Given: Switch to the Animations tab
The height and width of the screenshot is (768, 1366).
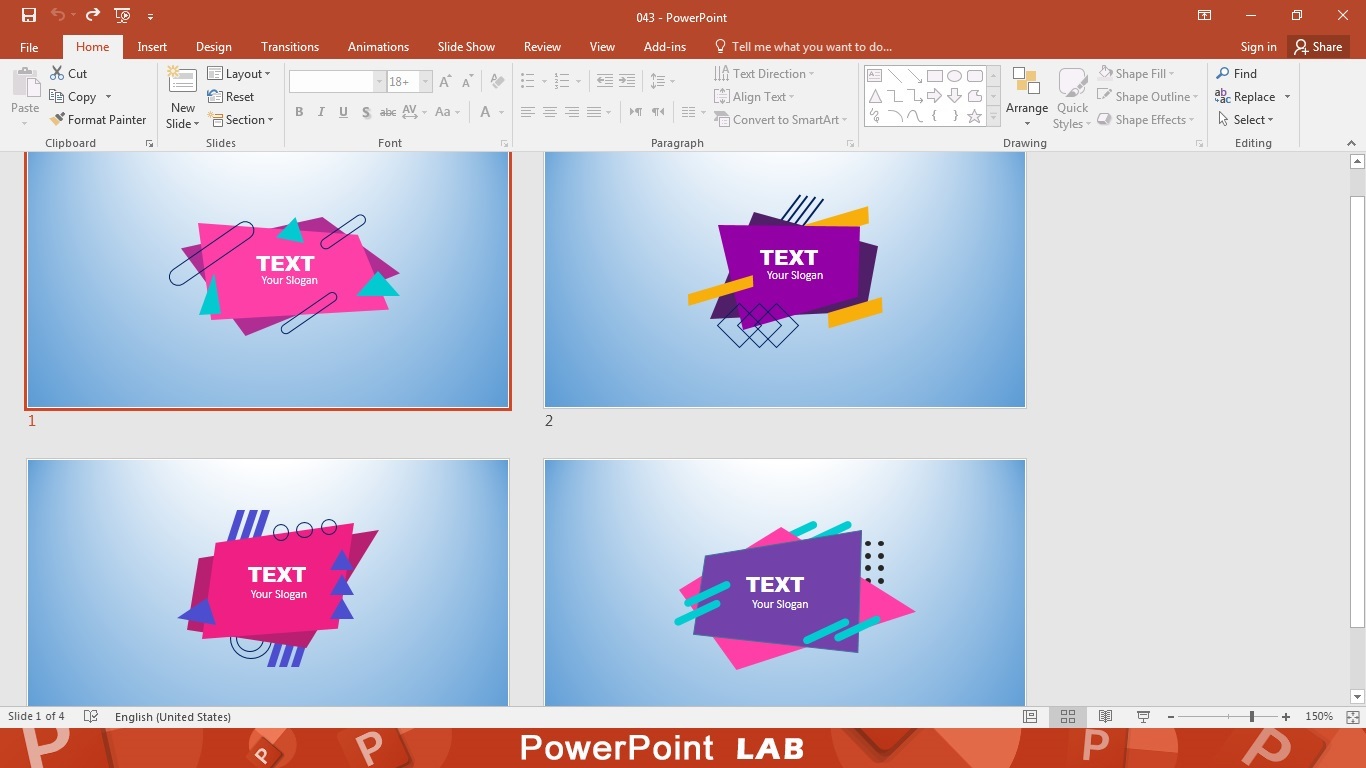Looking at the screenshot, I should tap(378, 47).
